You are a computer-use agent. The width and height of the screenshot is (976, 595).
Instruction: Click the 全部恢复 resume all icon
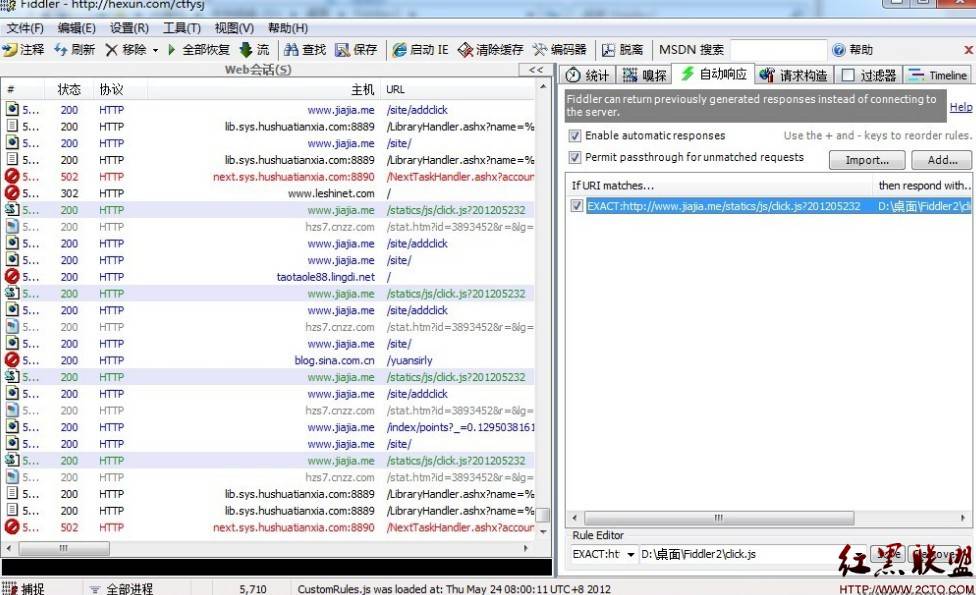pyautogui.click(x=172, y=50)
